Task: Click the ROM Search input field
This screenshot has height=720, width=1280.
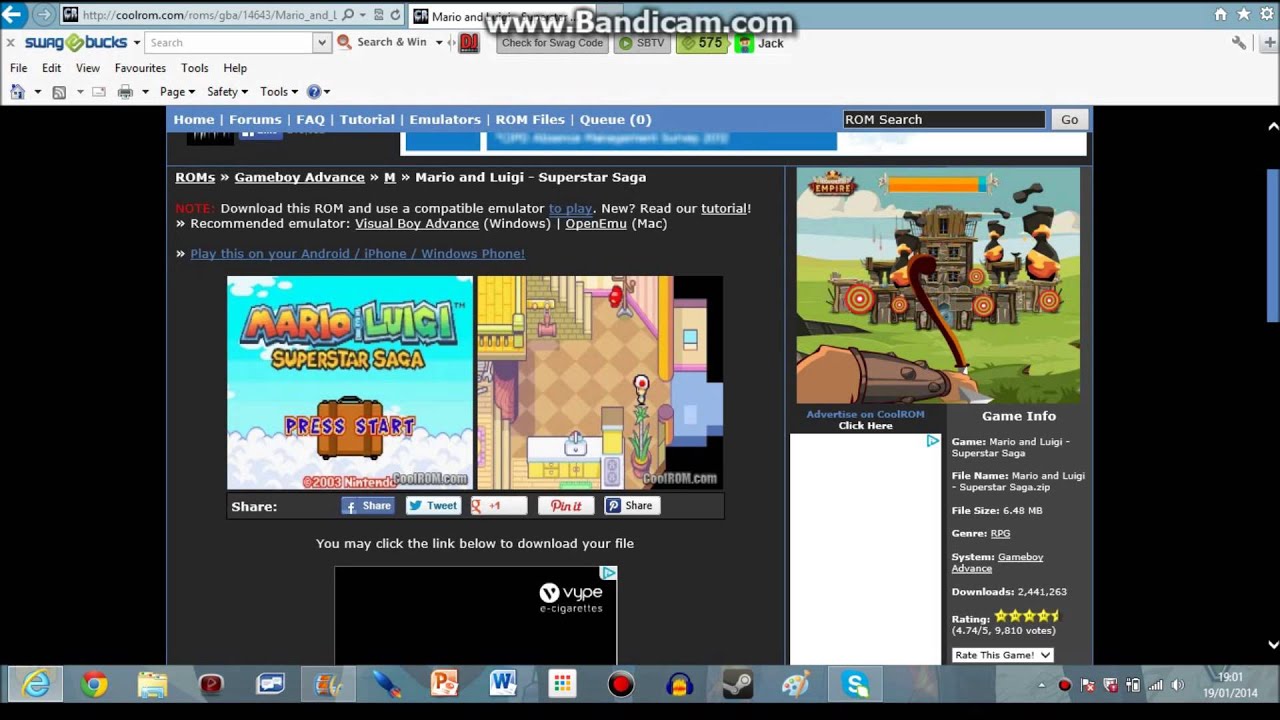Action: tap(944, 119)
